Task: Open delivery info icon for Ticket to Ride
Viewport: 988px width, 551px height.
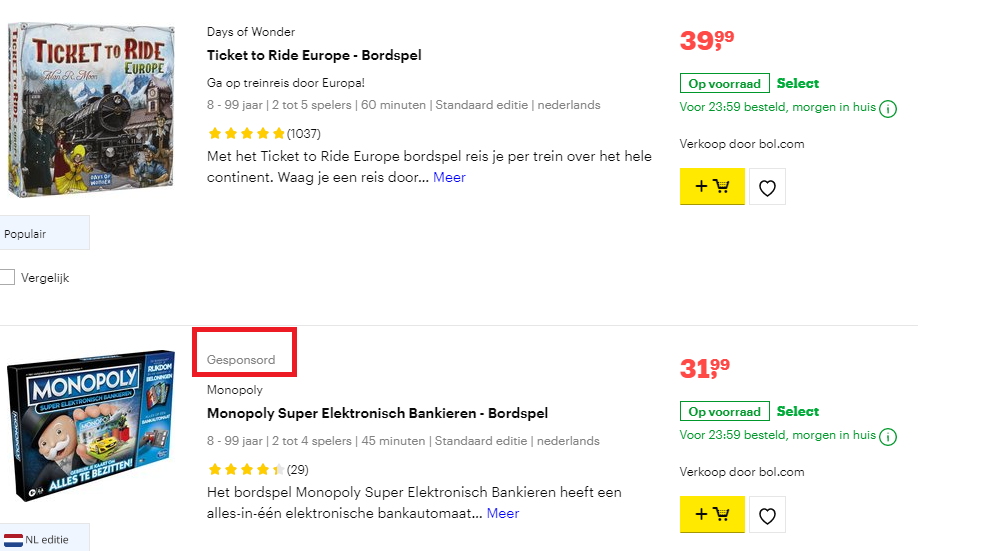Action: 888,109
